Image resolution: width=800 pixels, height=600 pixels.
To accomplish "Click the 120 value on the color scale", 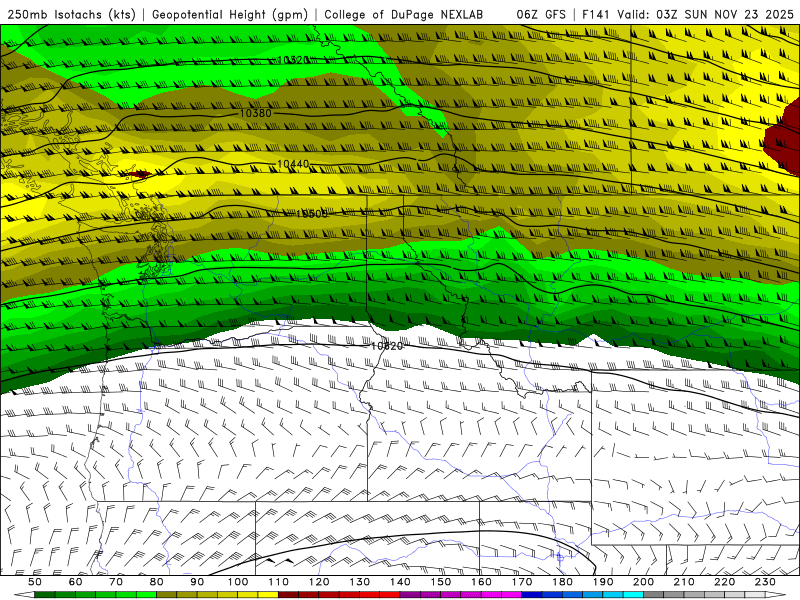I will coord(319,582).
